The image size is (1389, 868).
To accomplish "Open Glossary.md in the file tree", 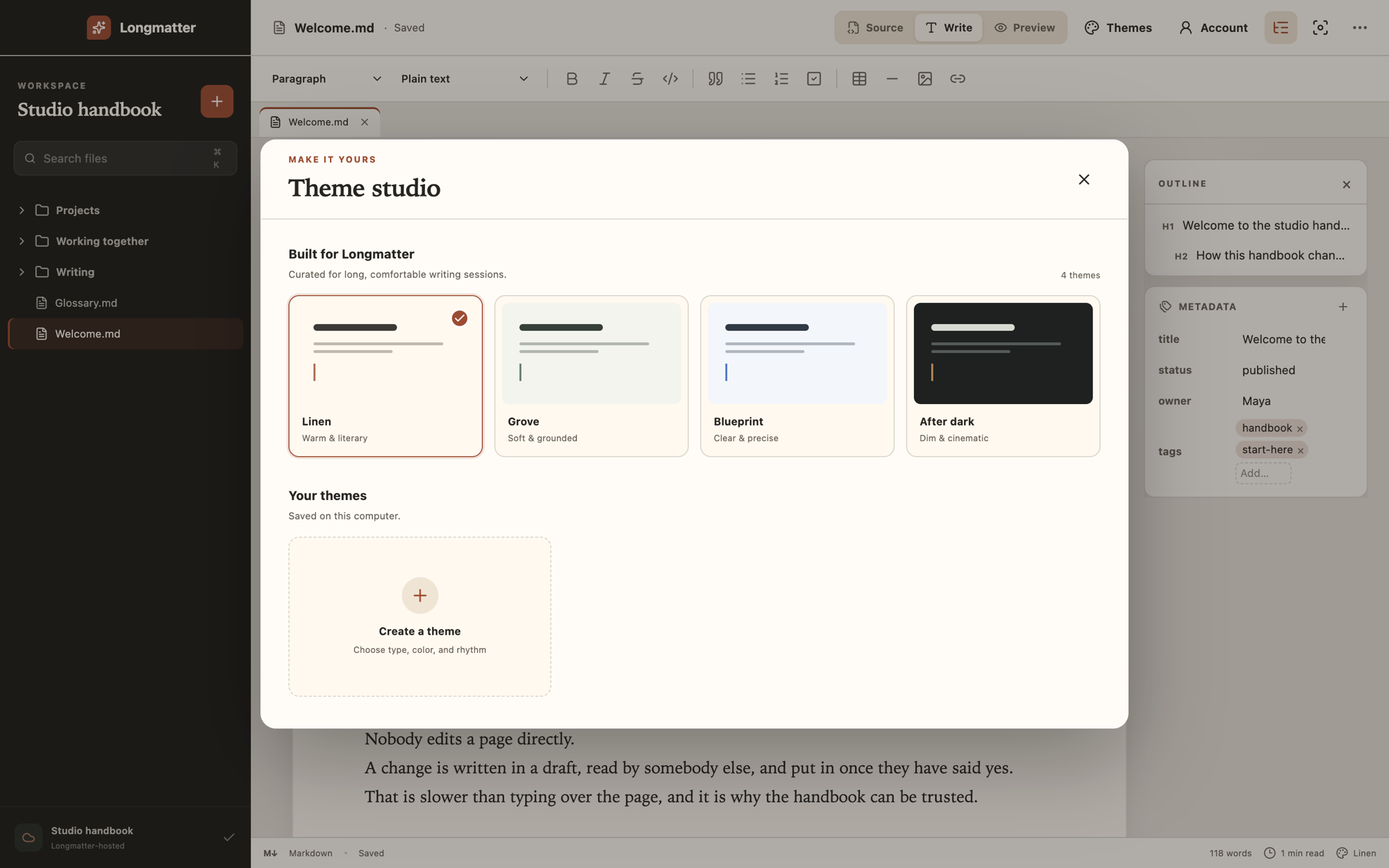I will 126,303.
